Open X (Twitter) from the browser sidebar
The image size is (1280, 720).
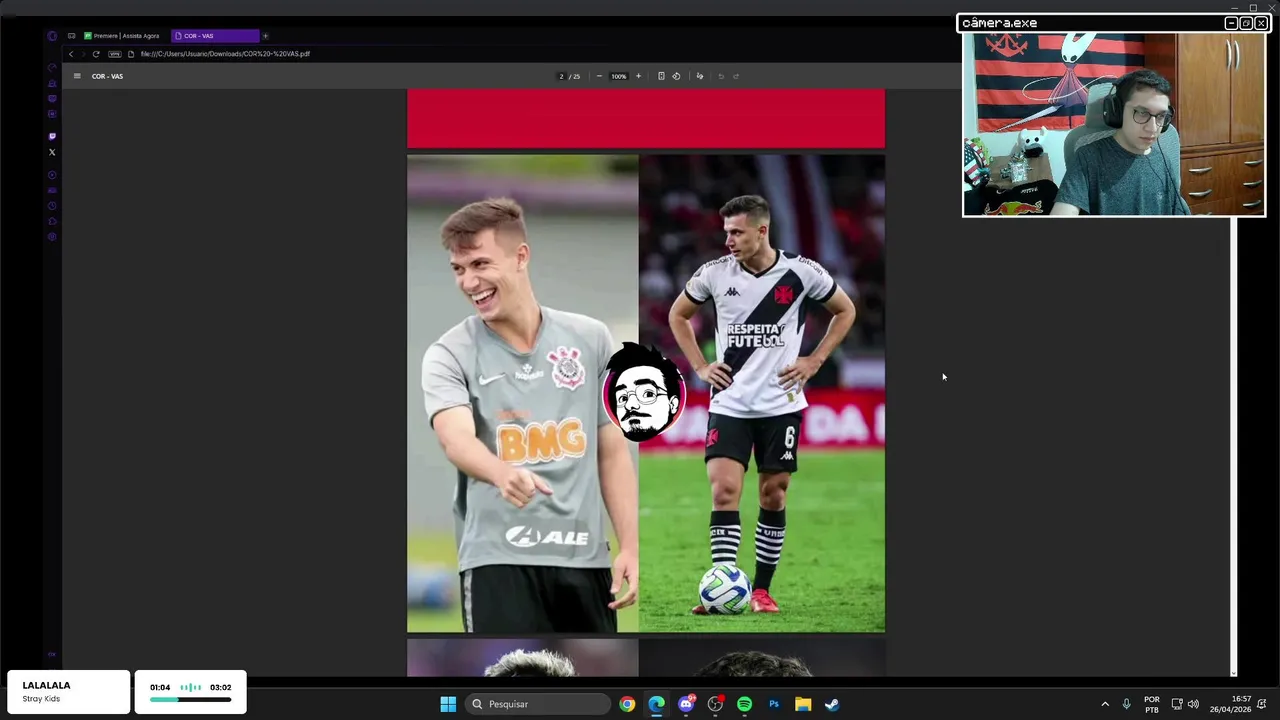(x=52, y=152)
